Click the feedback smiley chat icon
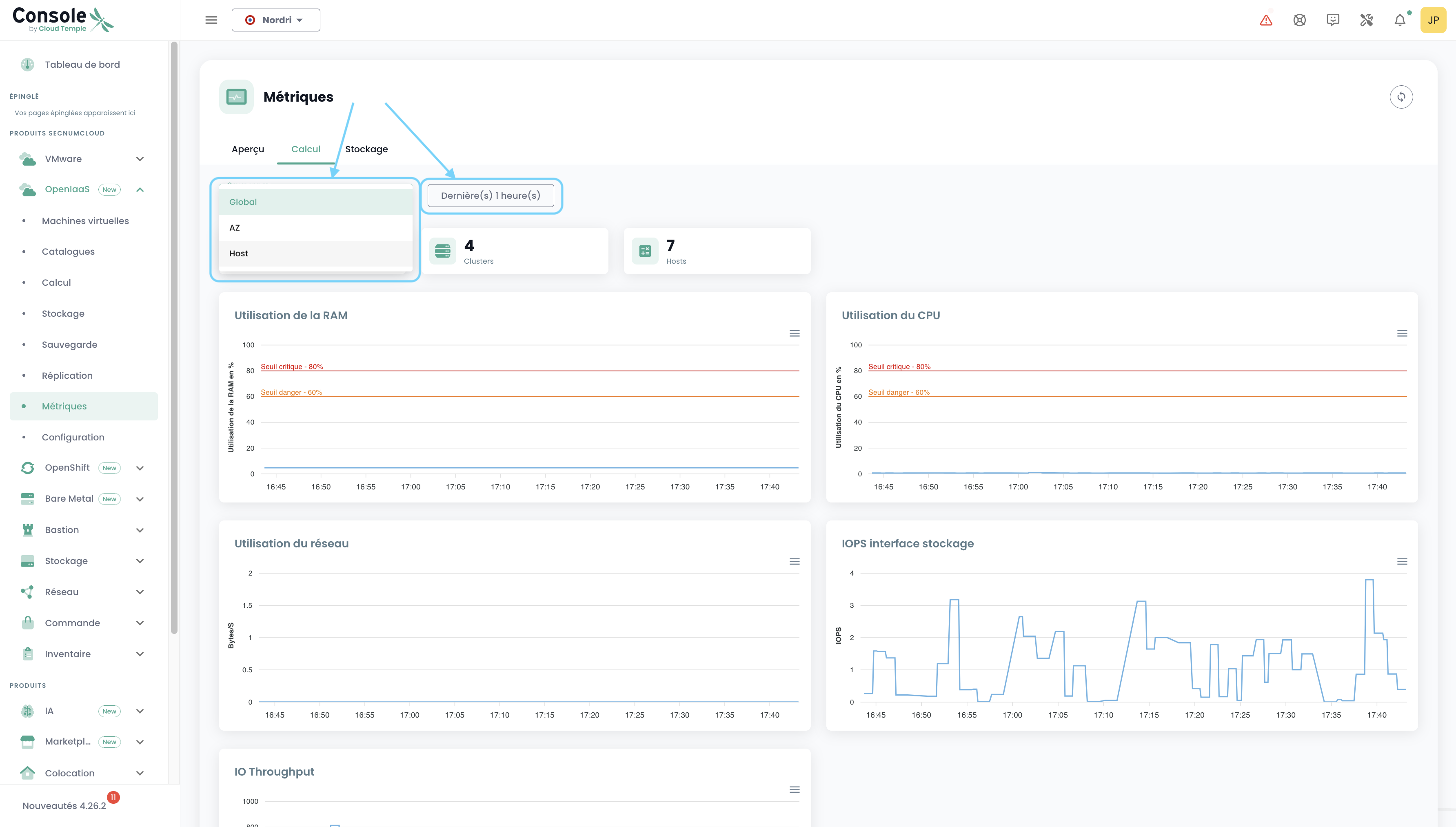The height and width of the screenshot is (827, 1456). tap(1333, 20)
